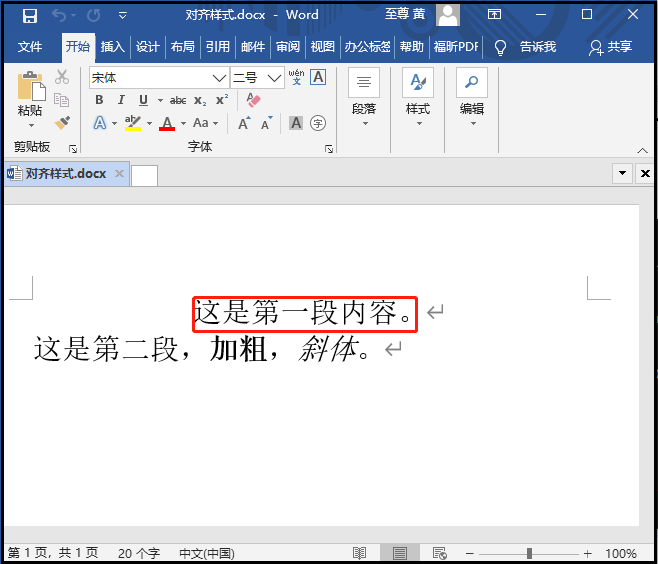Toggle Character Shading gray A
Image resolution: width=658 pixels, height=564 pixels.
(296, 123)
